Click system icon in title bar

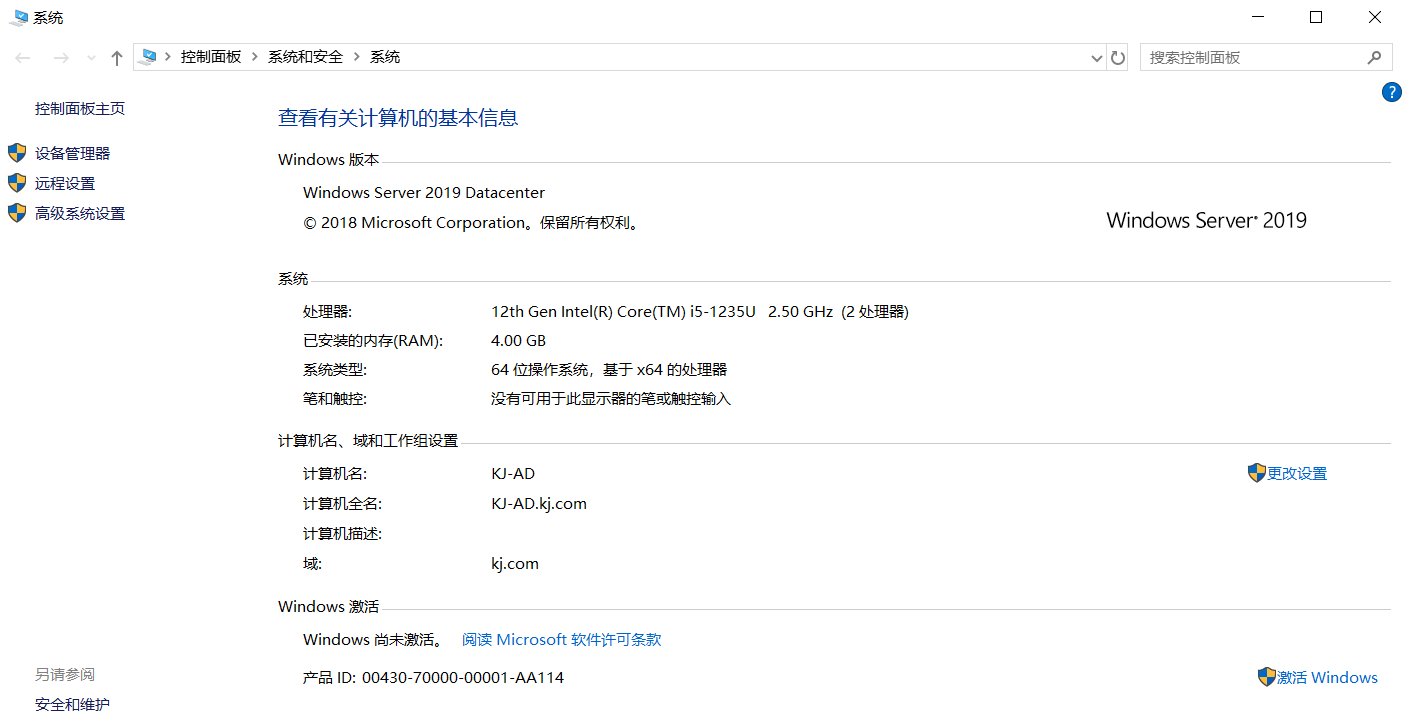20,17
